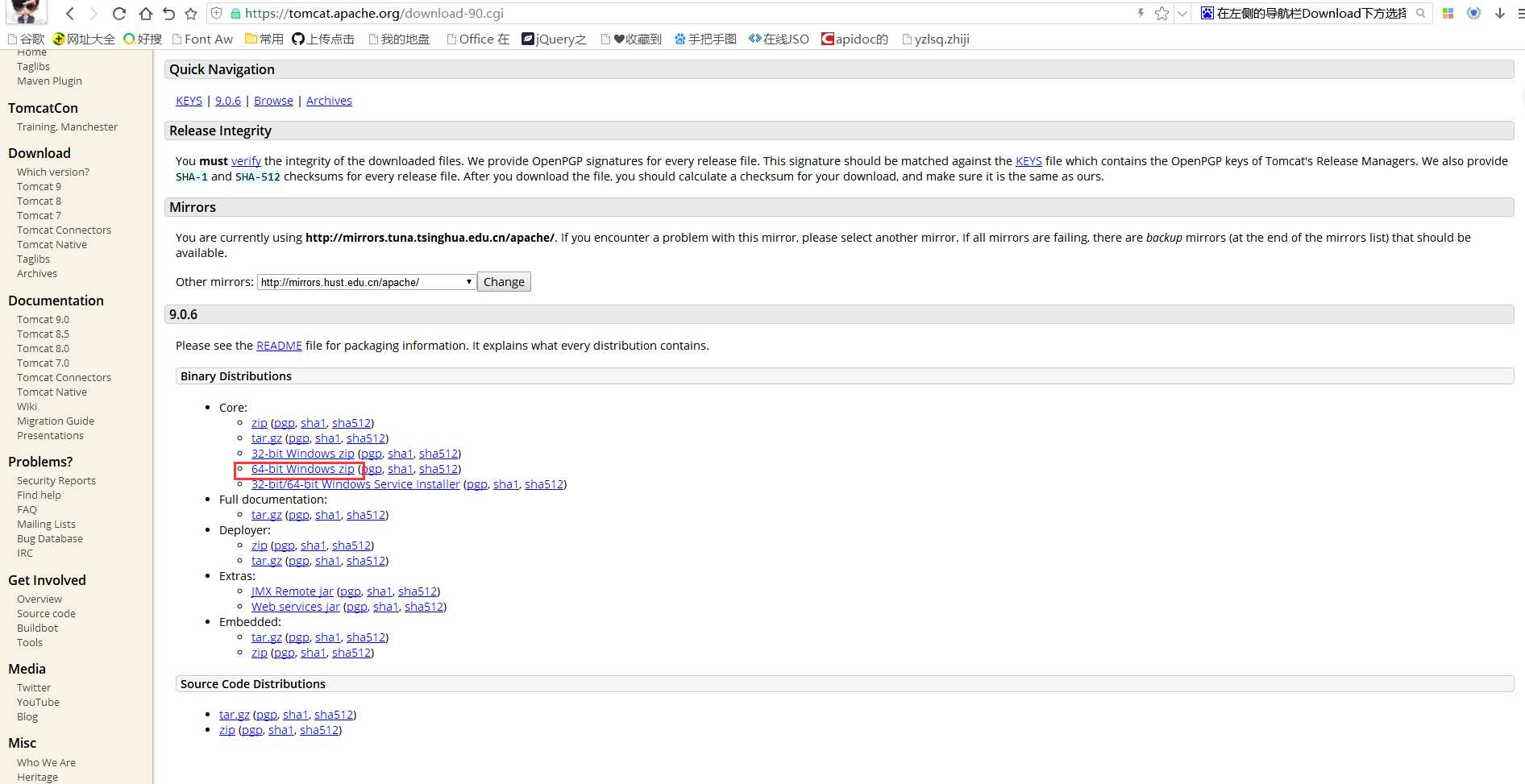Download the 32-bit Windows zip
Screen dimensions: 1525x784
point(303,454)
